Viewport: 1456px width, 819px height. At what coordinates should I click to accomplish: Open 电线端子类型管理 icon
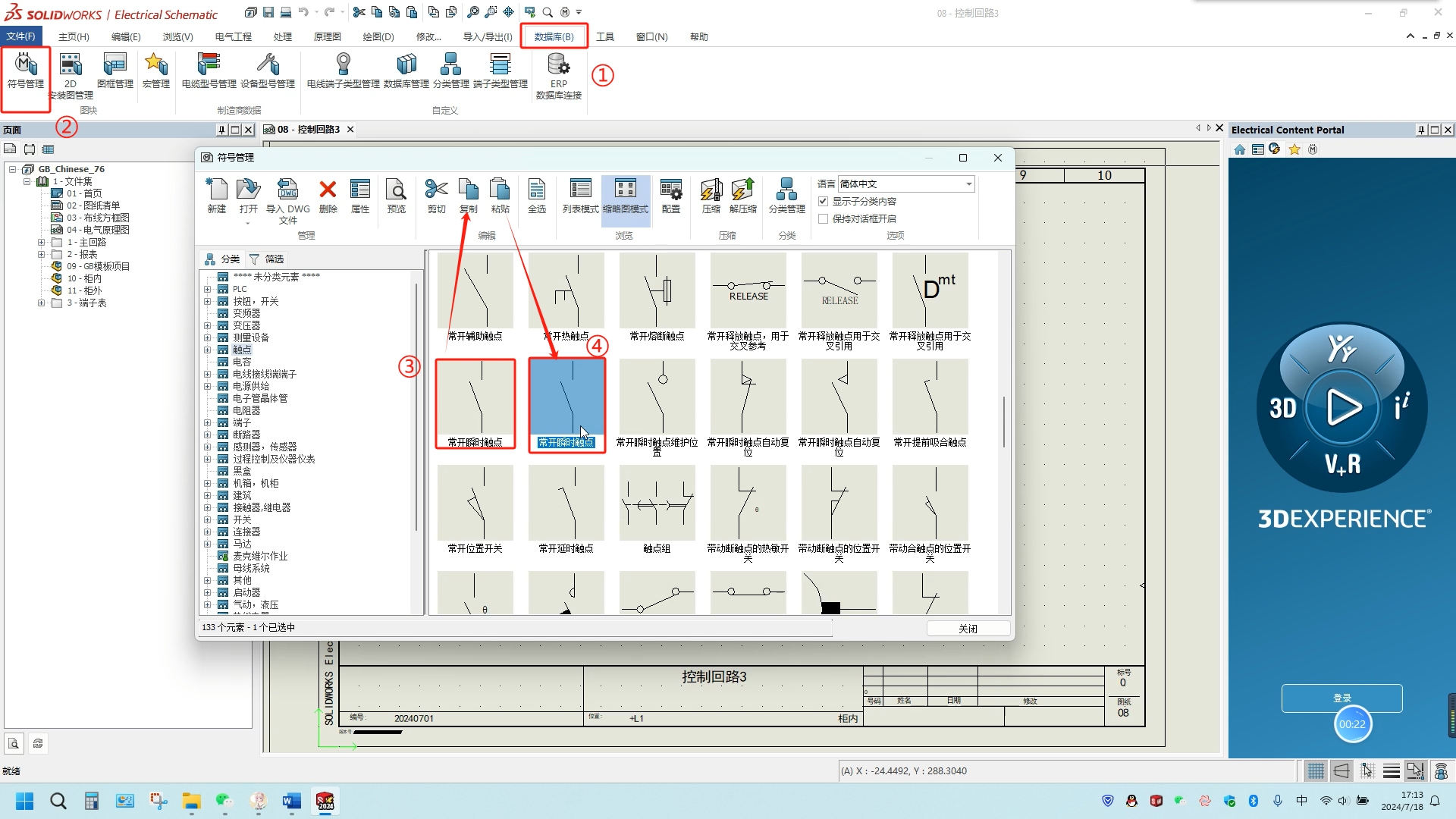344,71
